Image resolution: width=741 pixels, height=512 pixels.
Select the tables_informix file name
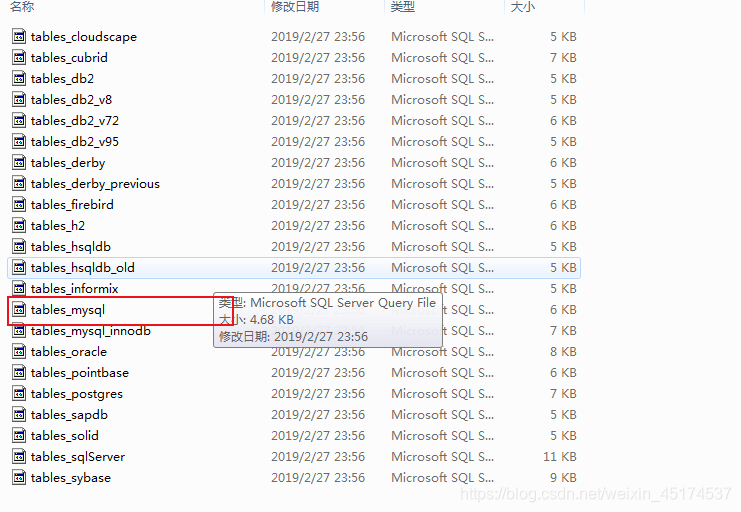point(74,288)
